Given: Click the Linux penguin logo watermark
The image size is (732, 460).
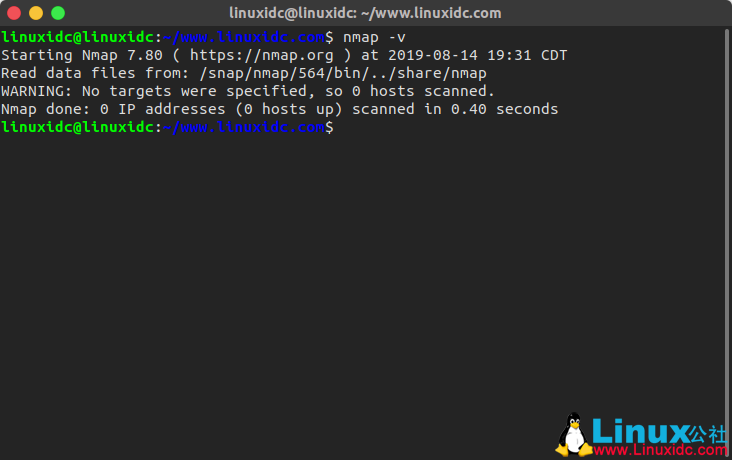Looking at the screenshot, I should [x=573, y=435].
